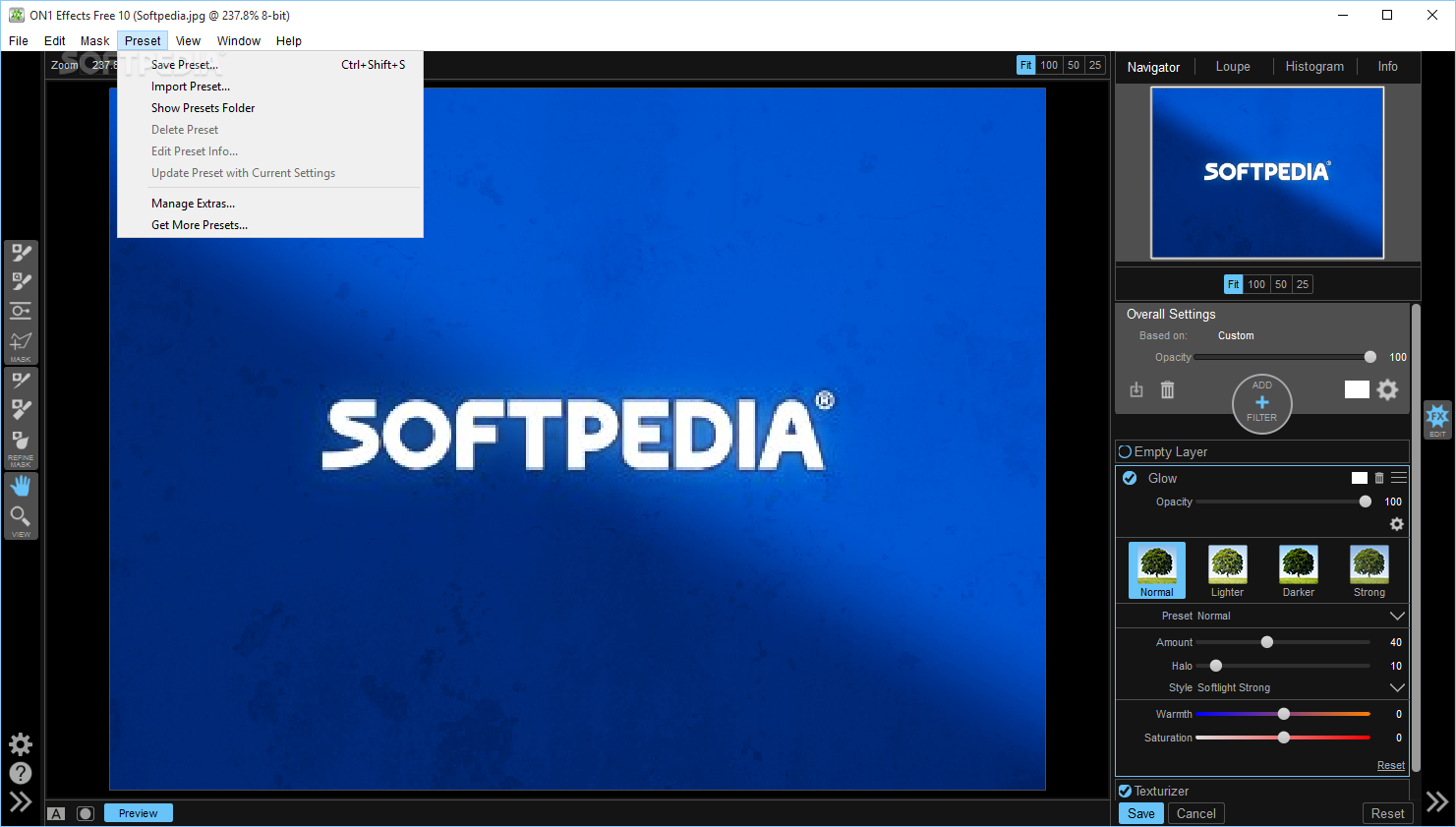Open preferences gear in bottom-left corner

[x=21, y=744]
